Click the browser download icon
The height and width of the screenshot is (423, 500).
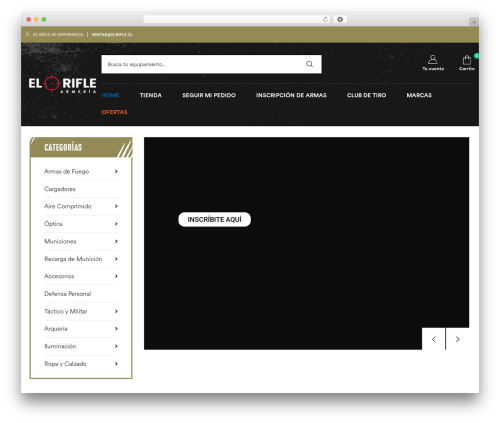coord(340,19)
